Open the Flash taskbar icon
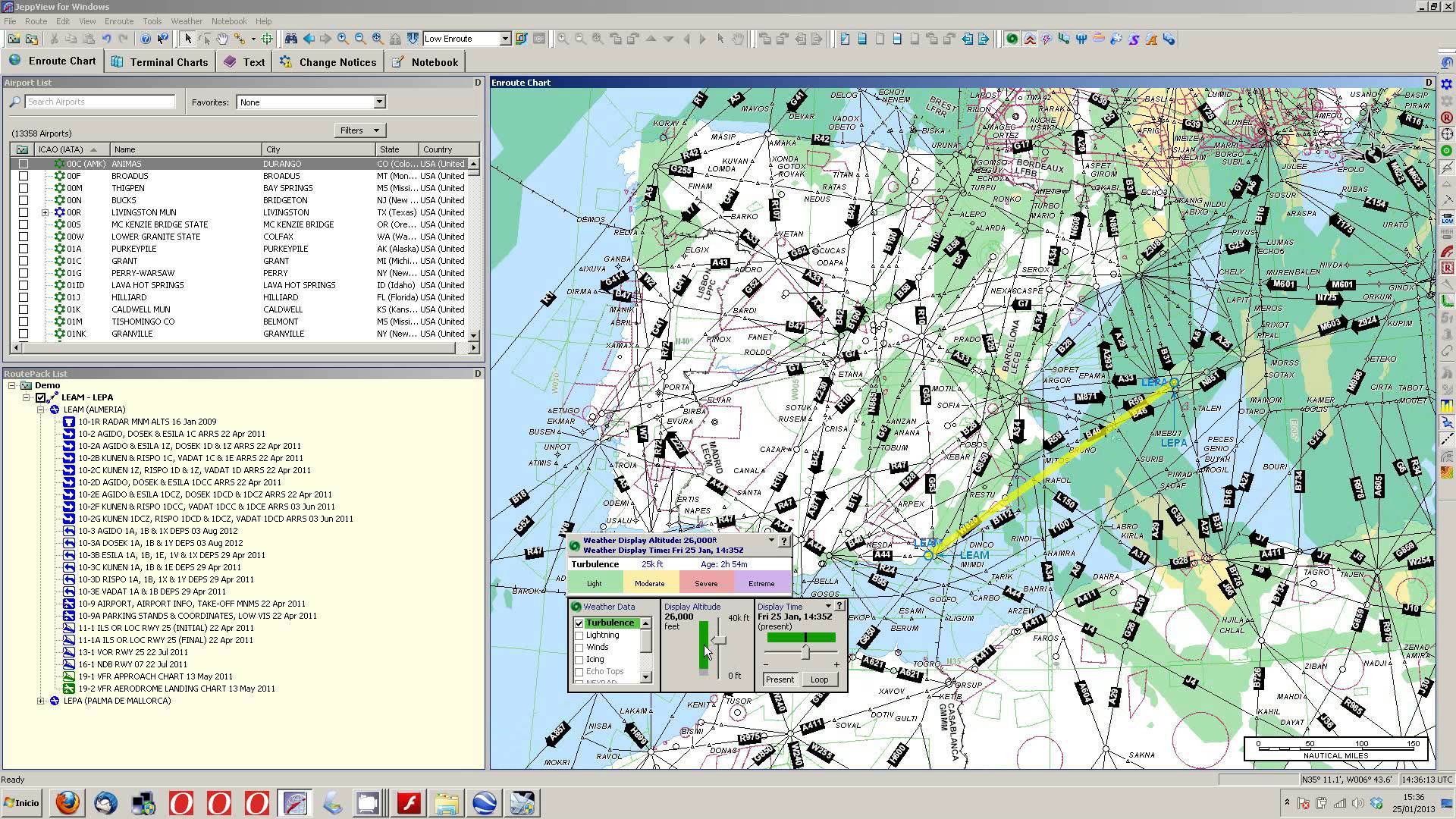 (409, 802)
